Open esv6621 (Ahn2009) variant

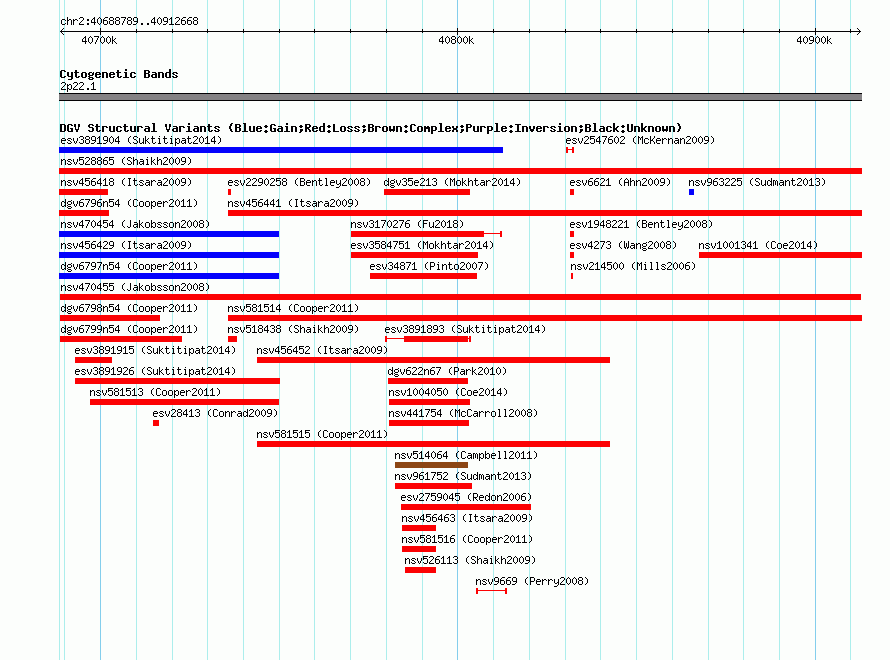620,182
